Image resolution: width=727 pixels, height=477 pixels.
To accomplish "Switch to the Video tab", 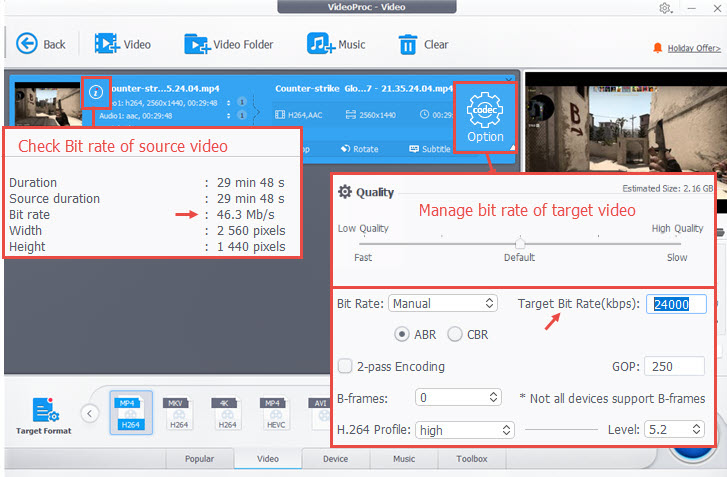I will point(268,458).
